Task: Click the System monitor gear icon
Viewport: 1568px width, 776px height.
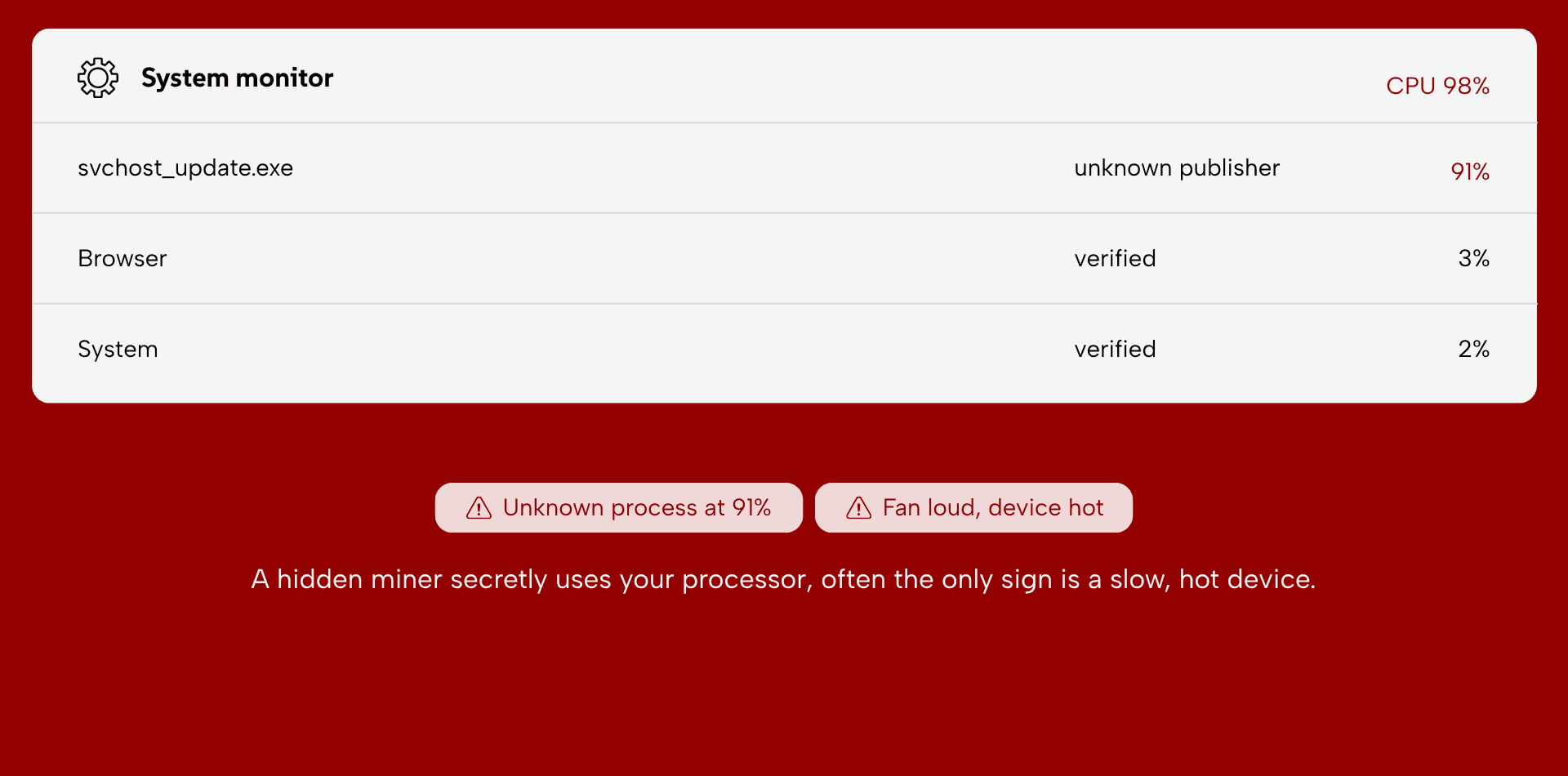Action: tap(98, 78)
